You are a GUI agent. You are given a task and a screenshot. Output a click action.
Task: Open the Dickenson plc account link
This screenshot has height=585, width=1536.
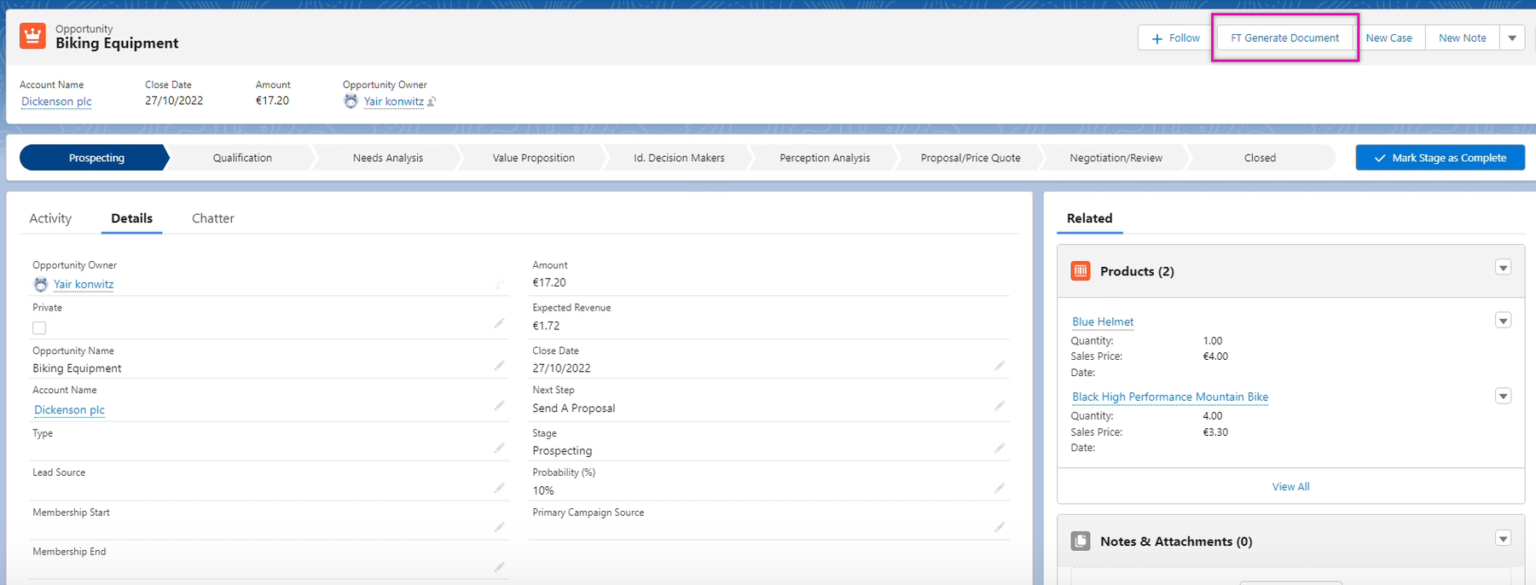pyautogui.click(x=55, y=101)
